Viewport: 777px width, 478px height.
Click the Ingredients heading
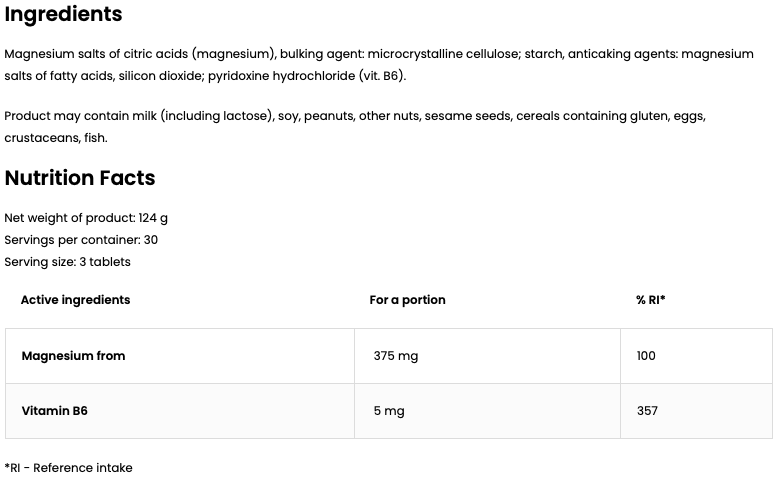(x=63, y=15)
